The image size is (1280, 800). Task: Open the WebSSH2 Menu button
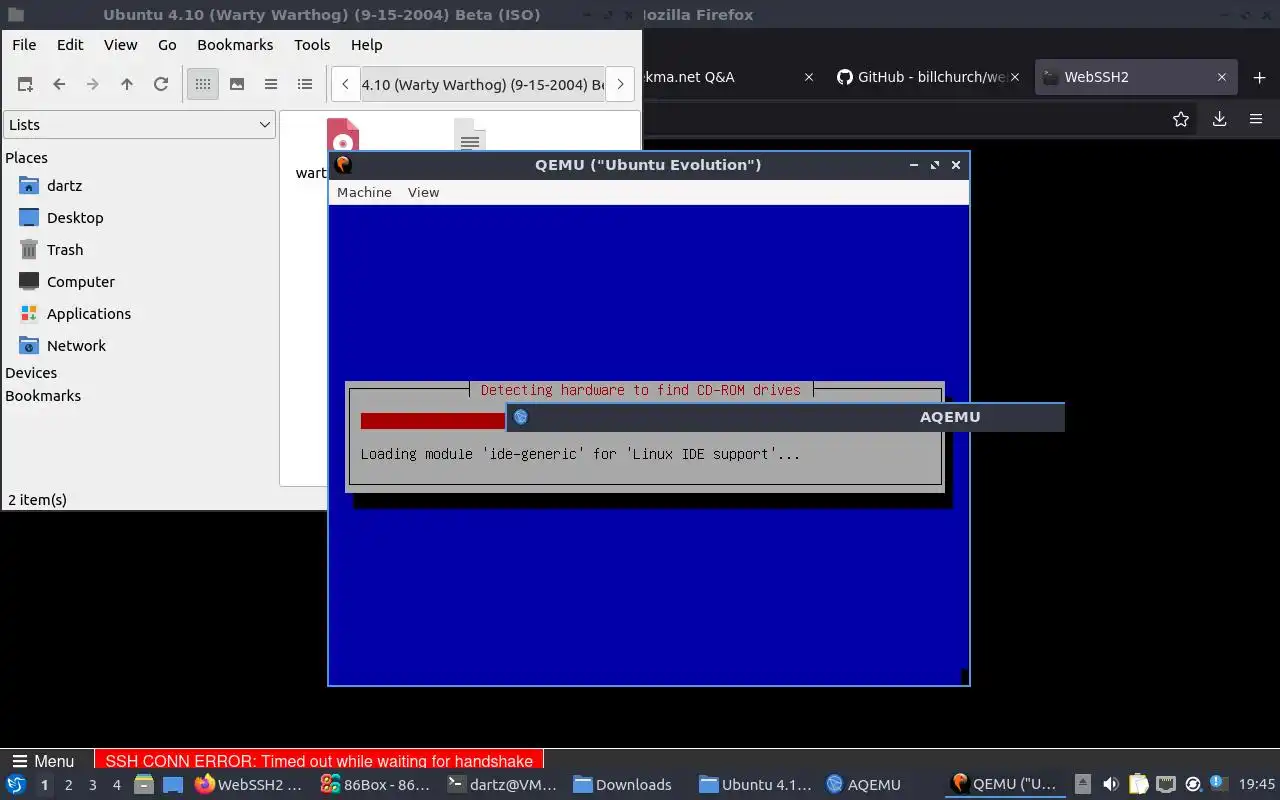click(45, 761)
